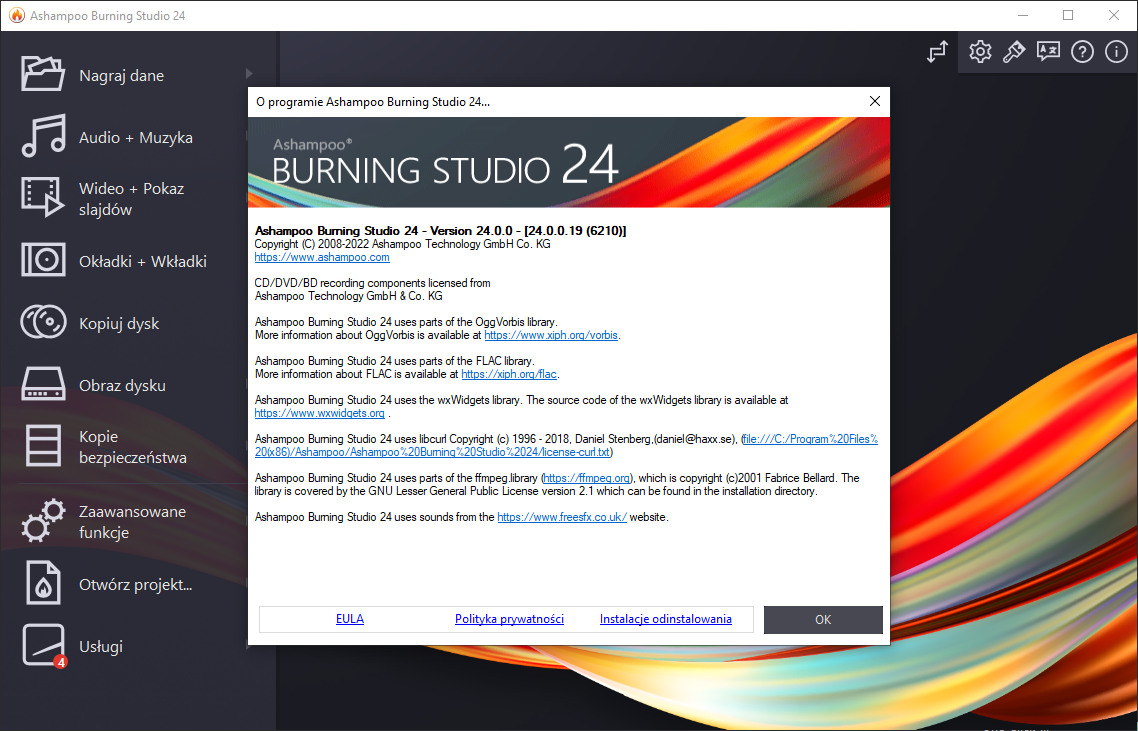
Task: Open the Instalacje odinstalowania link
Action: [666, 619]
